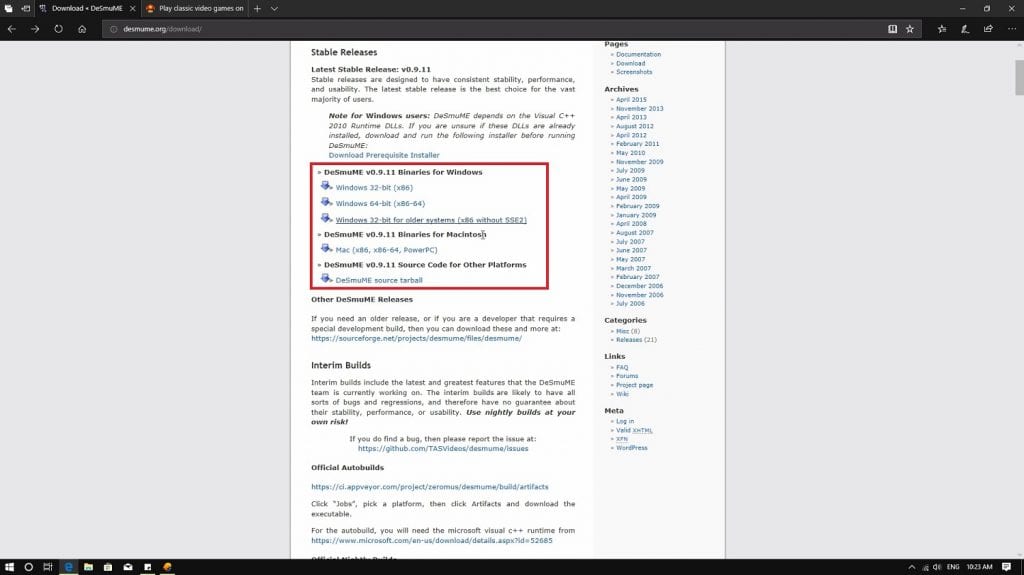Show hidden system tray icons chevron
The height and width of the screenshot is (575, 1024).
click(912, 567)
